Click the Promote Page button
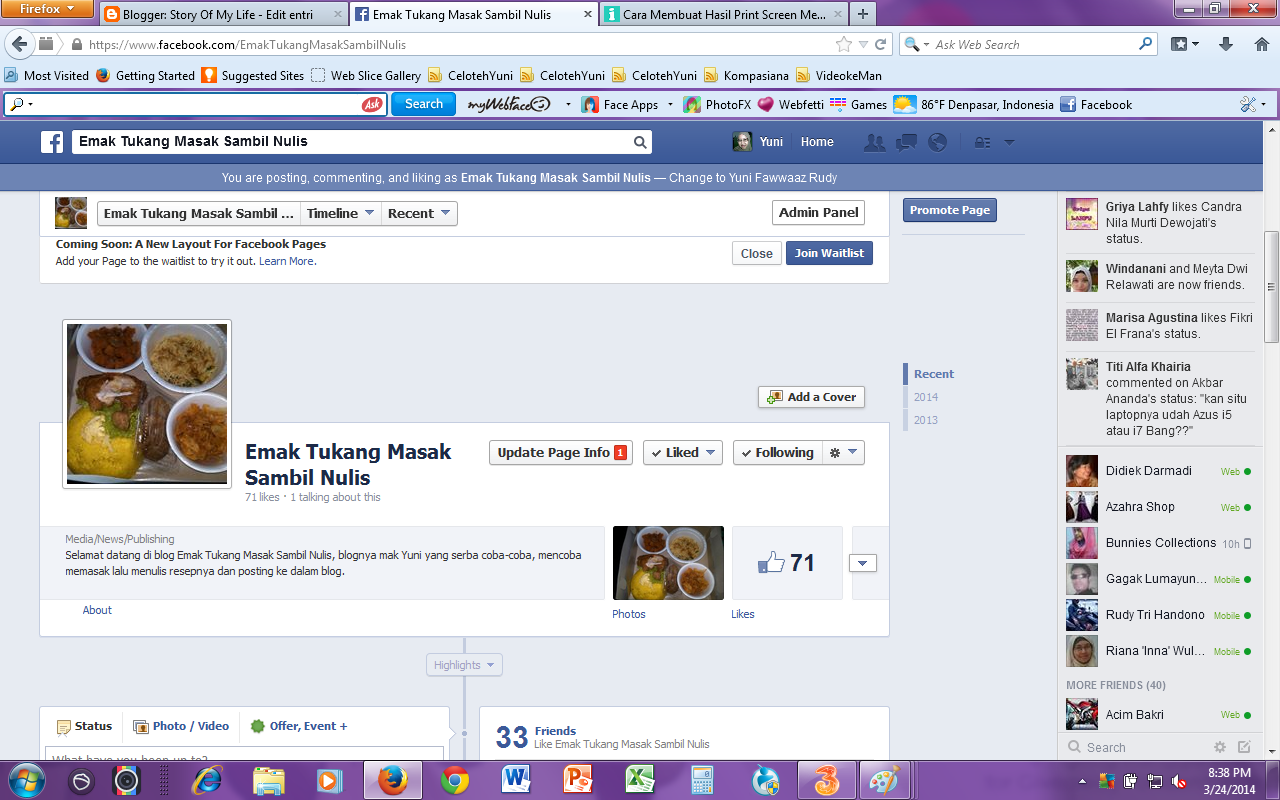Image resolution: width=1280 pixels, height=800 pixels. [x=950, y=210]
